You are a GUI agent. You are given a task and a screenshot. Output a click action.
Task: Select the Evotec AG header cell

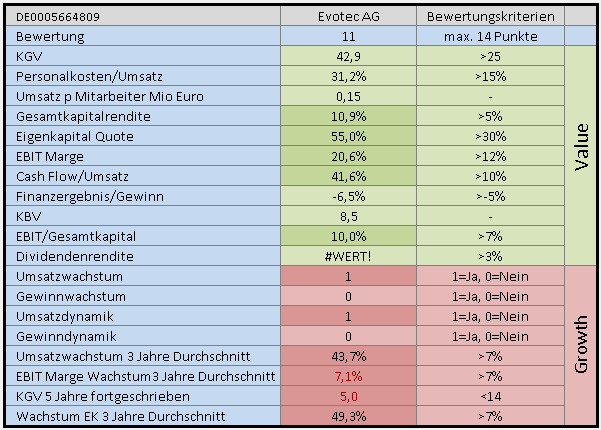point(349,17)
